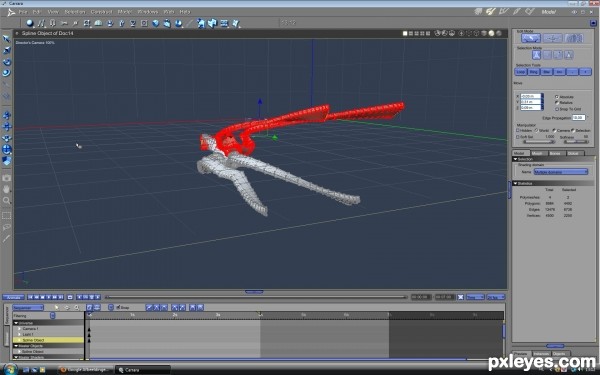Switch to the Bones tab
The height and width of the screenshot is (375, 600).
pyautogui.click(x=555, y=153)
